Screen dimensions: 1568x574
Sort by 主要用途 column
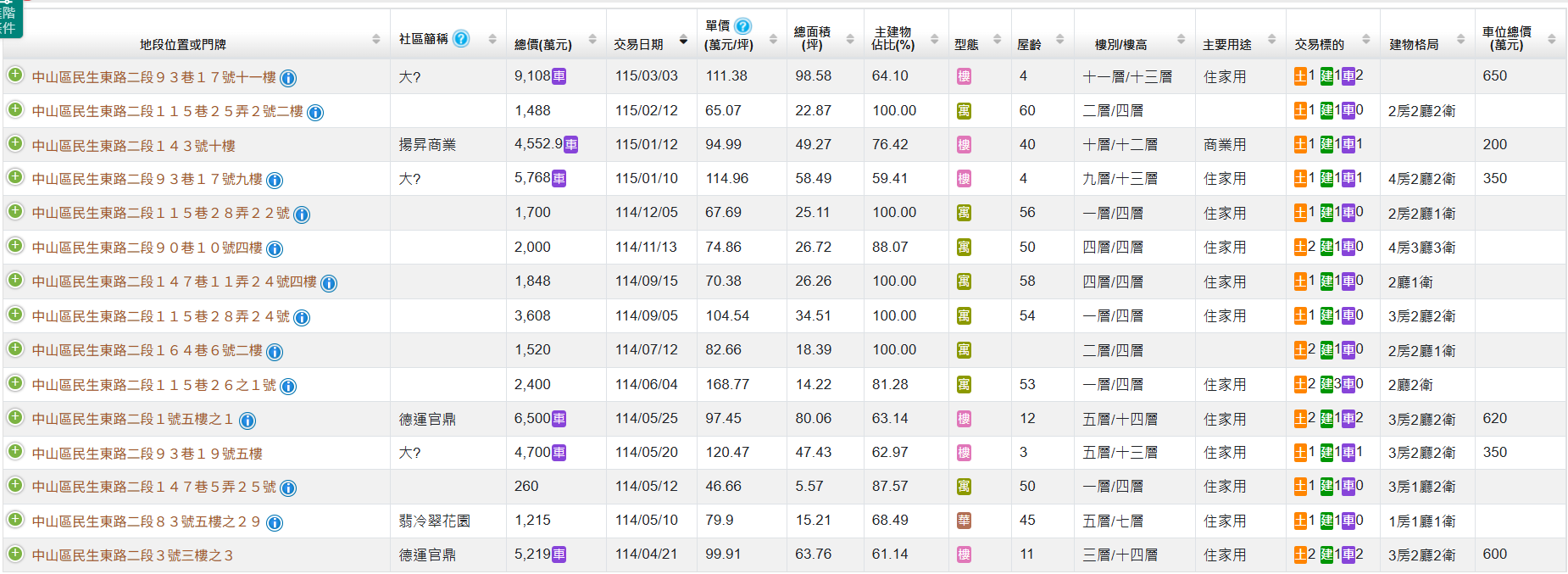coord(1272,39)
